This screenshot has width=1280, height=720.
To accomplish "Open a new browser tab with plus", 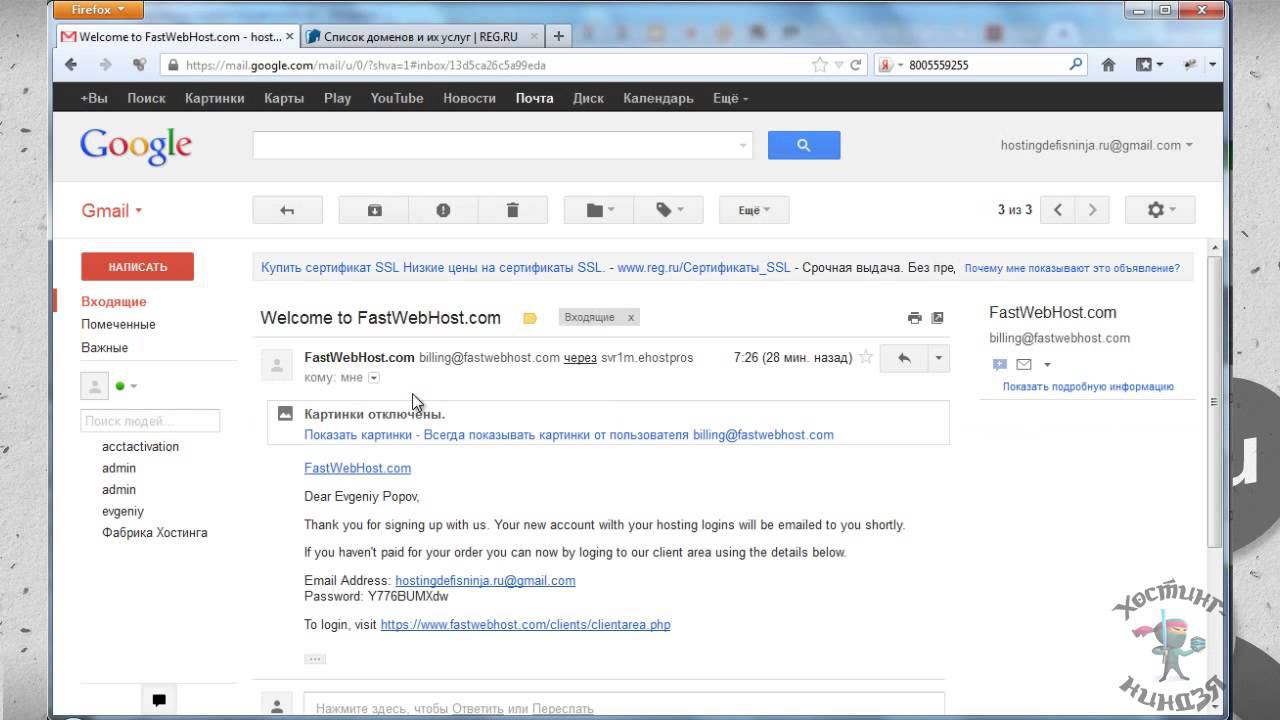I will click(559, 37).
